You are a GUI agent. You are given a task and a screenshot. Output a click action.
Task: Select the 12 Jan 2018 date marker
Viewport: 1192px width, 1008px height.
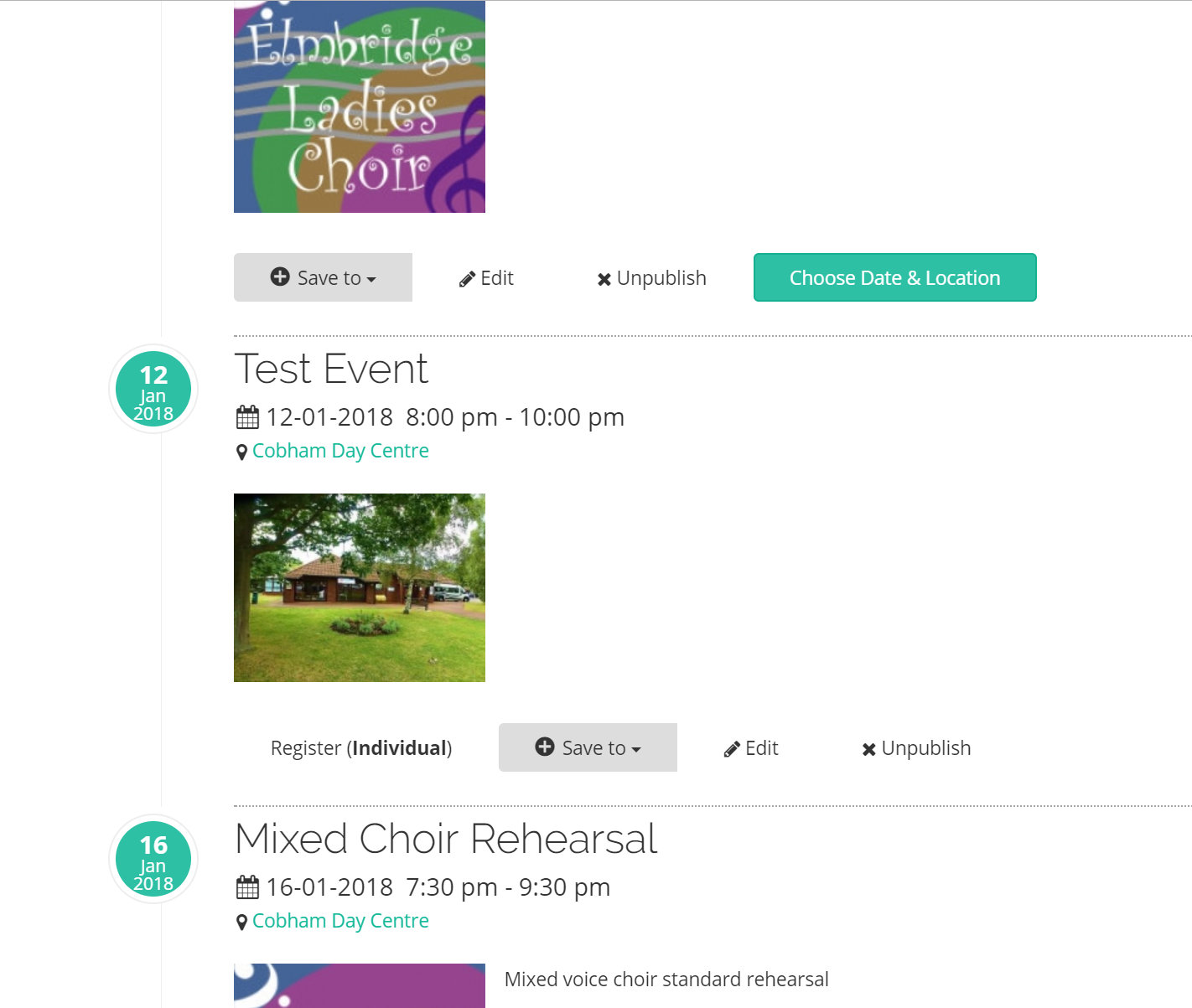tap(153, 390)
